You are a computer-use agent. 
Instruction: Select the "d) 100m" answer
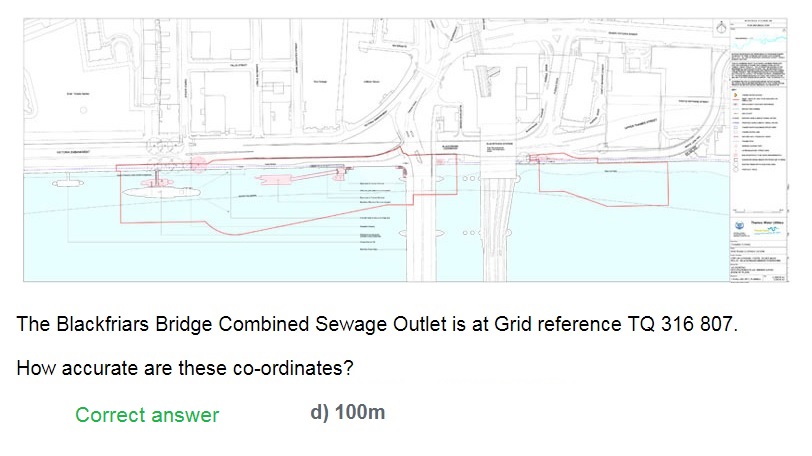pos(347,413)
